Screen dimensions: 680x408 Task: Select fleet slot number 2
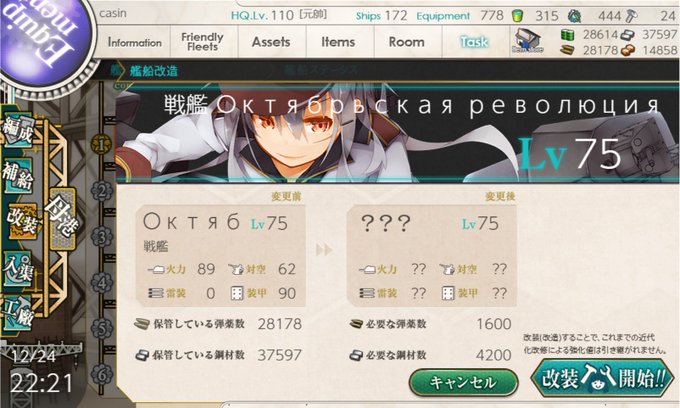[101, 191]
